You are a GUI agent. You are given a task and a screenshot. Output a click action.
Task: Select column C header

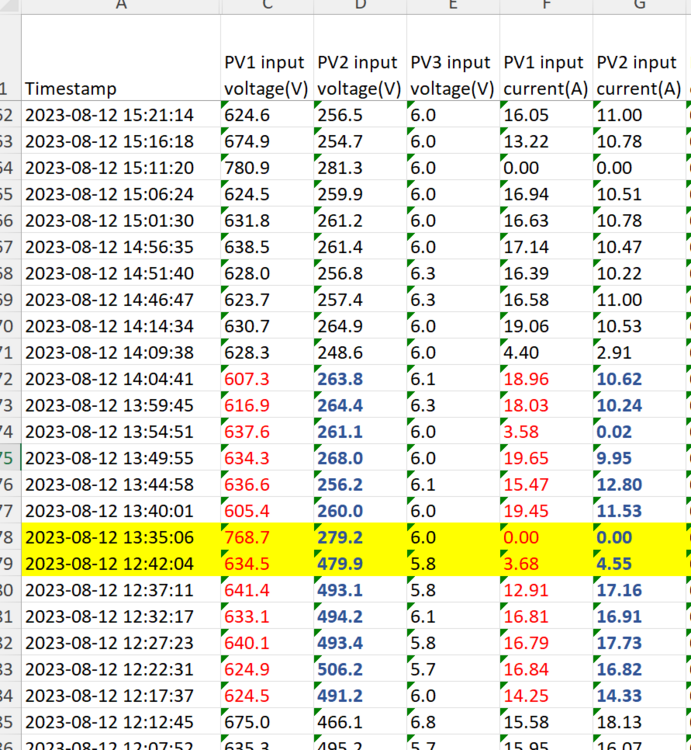point(267,6)
